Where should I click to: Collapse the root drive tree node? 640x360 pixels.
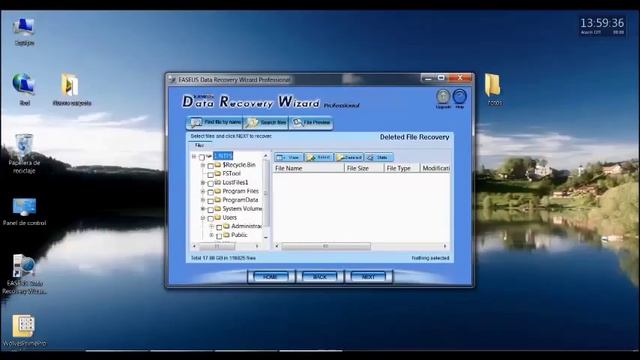coord(194,156)
